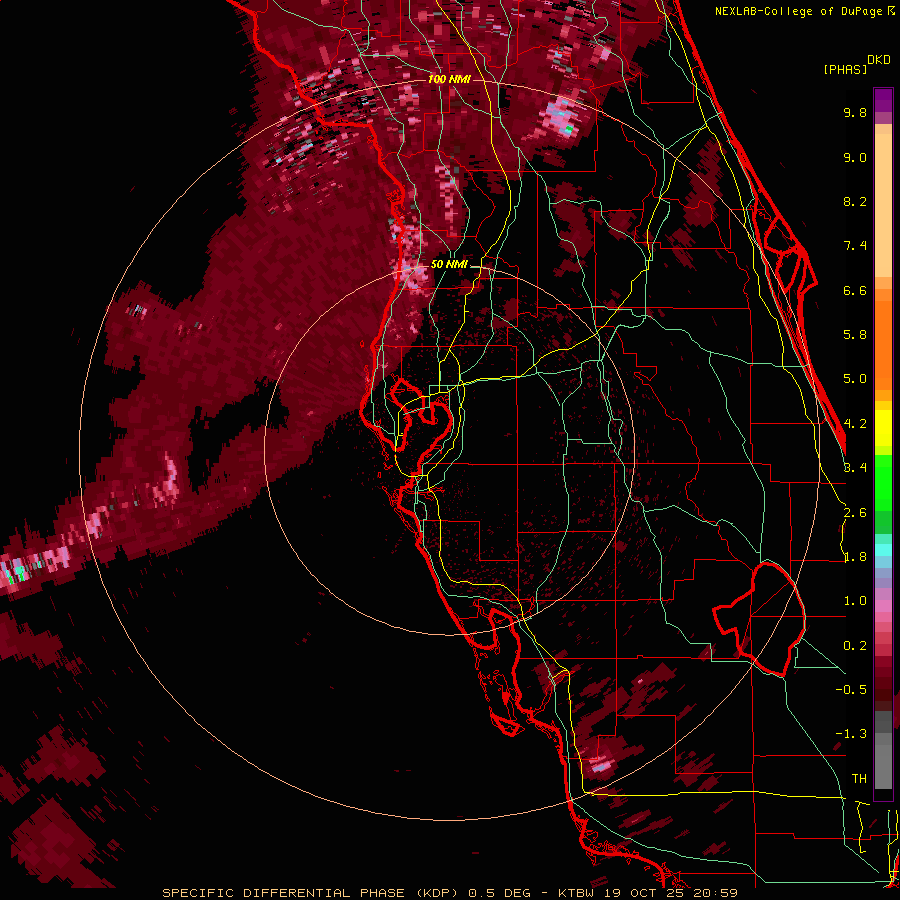Click the 2.6 value on the color scale
This screenshot has width=900, height=900.
(855, 513)
